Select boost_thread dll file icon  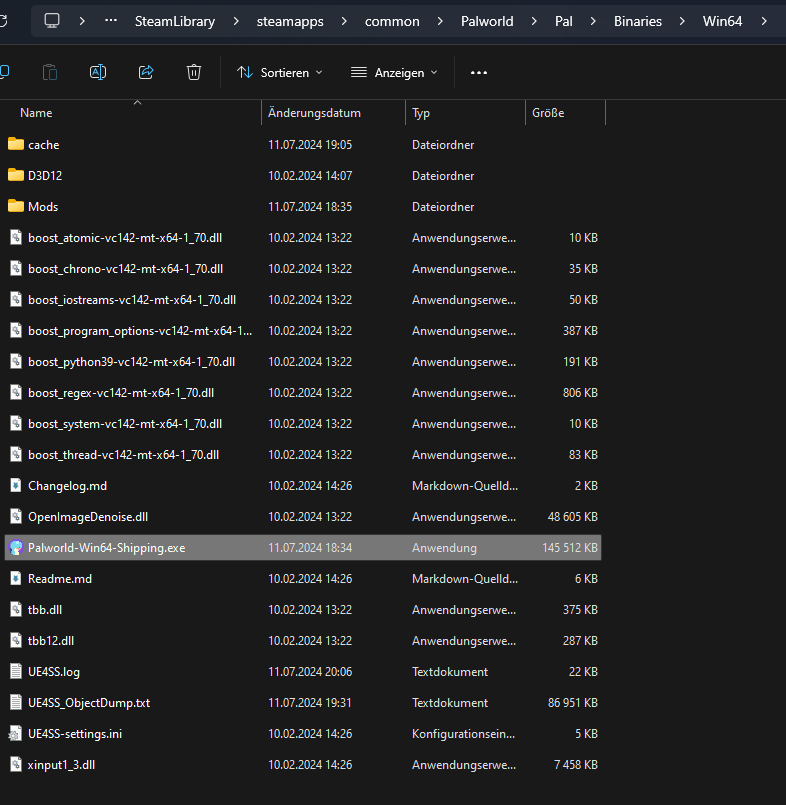point(16,454)
